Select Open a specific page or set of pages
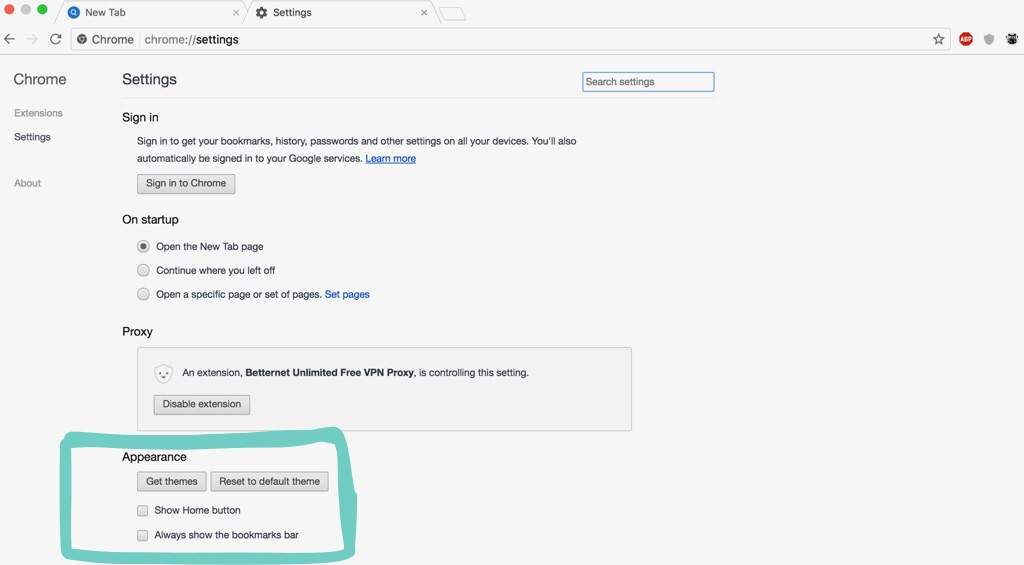1024x565 pixels. point(143,295)
